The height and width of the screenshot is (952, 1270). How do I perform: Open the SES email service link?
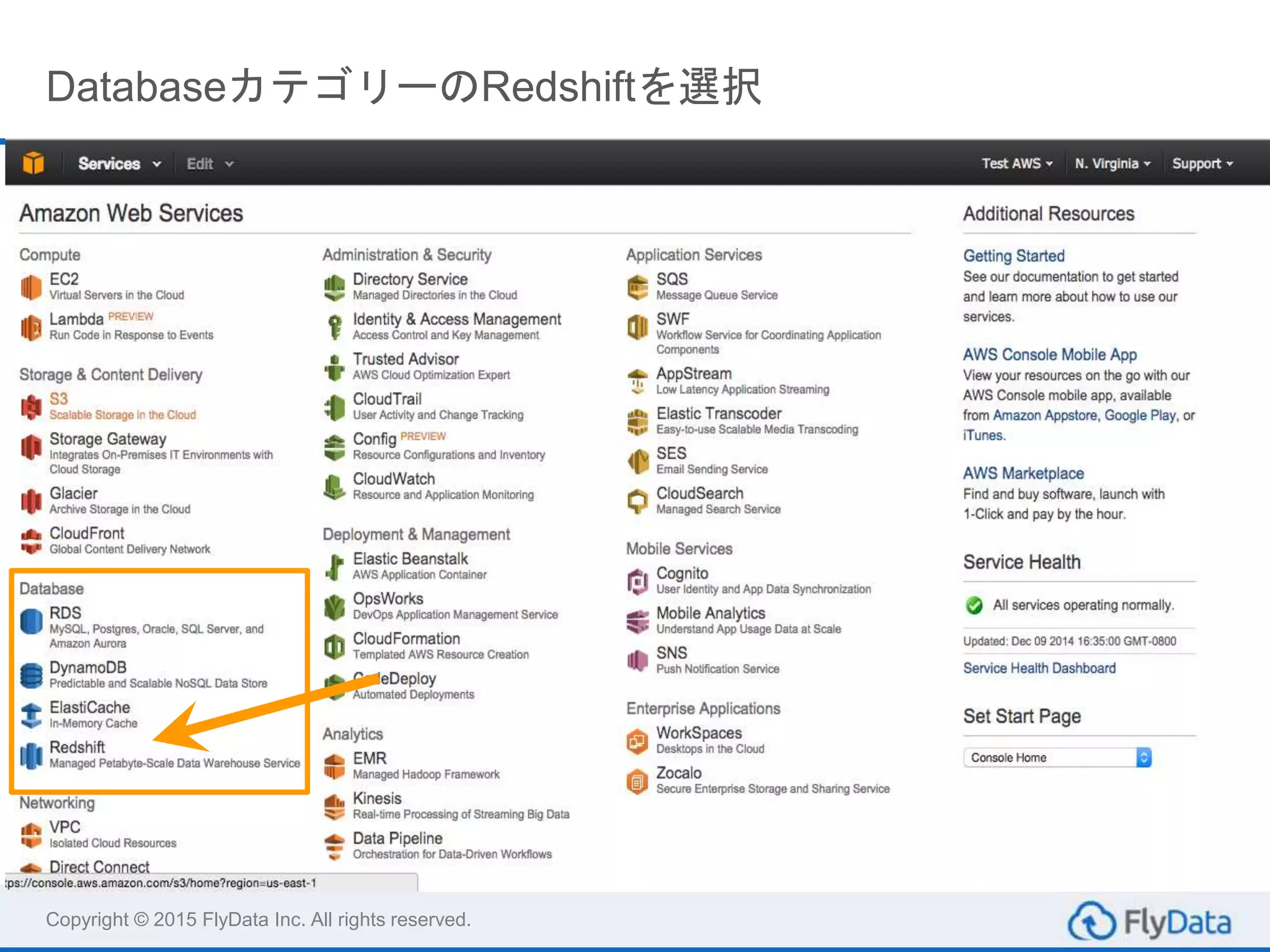671,453
